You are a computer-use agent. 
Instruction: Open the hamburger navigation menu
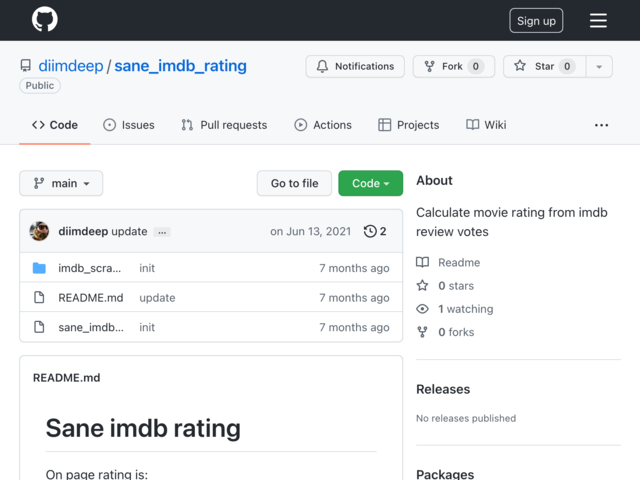coord(598,20)
